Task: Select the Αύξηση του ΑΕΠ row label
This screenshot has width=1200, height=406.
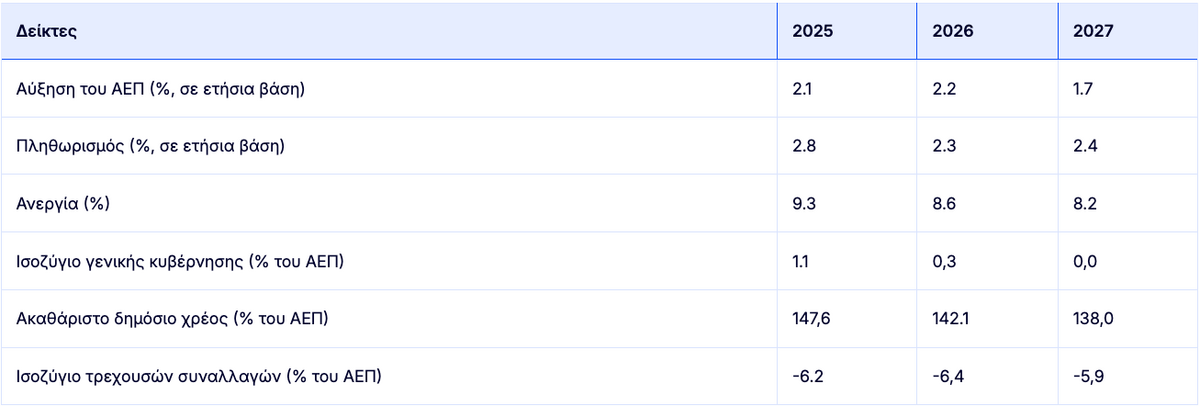Action: 160,89
